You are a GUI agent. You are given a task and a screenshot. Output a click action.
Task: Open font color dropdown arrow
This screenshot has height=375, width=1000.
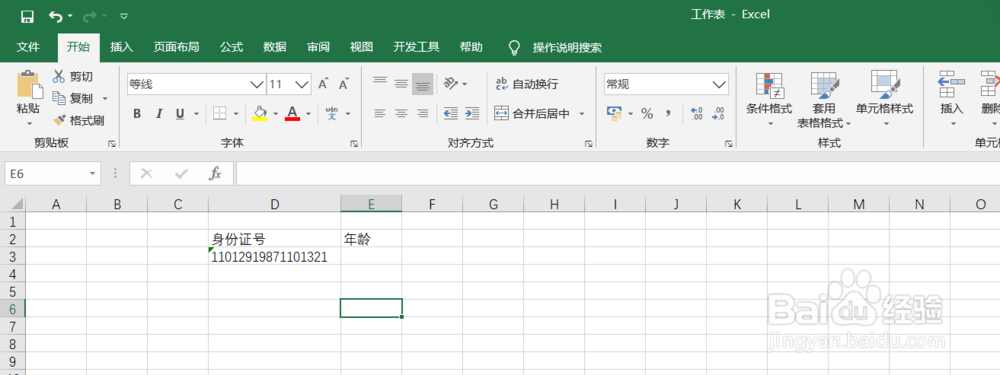[x=309, y=114]
